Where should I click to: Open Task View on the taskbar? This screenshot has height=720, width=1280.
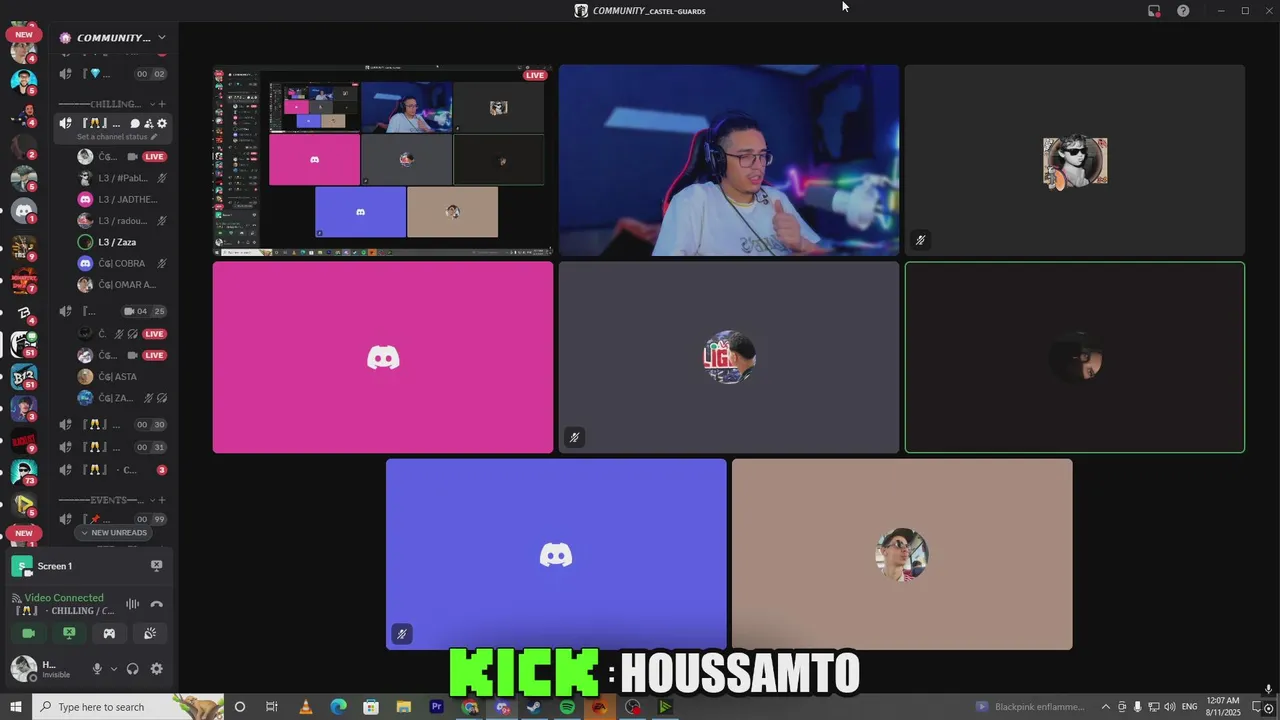(x=272, y=707)
